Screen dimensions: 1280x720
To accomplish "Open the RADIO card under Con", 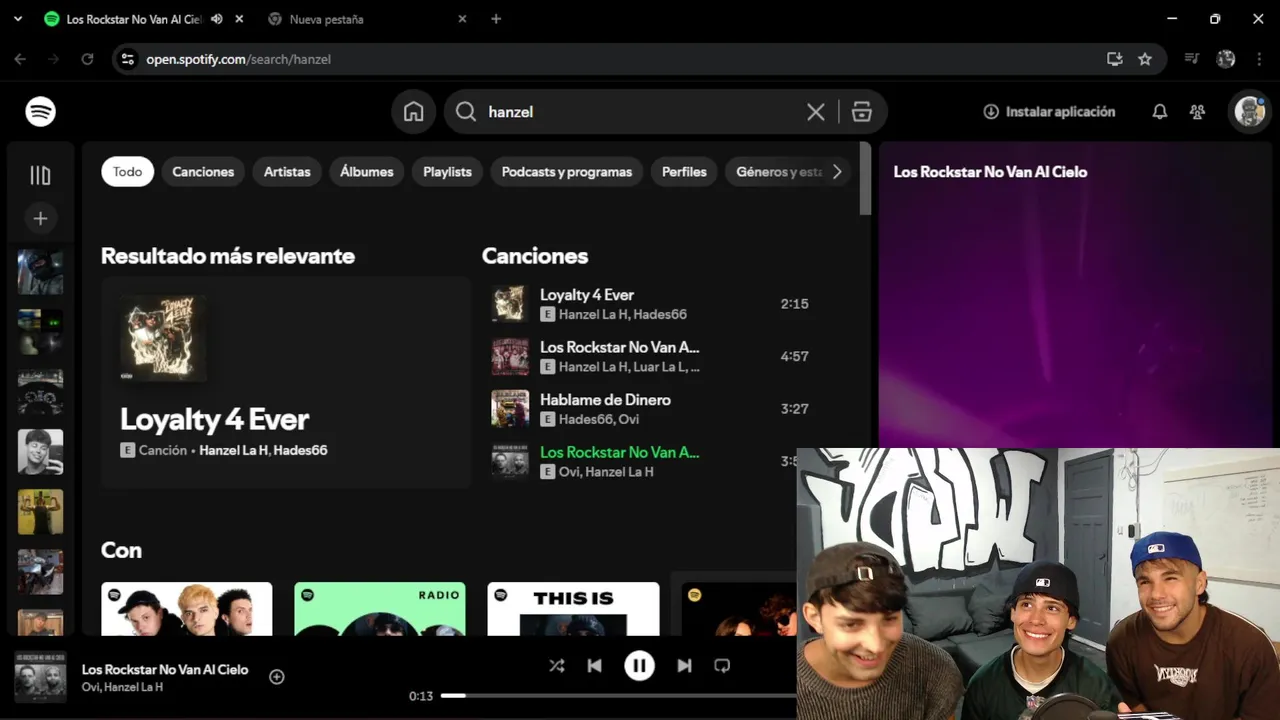I will click(380, 609).
